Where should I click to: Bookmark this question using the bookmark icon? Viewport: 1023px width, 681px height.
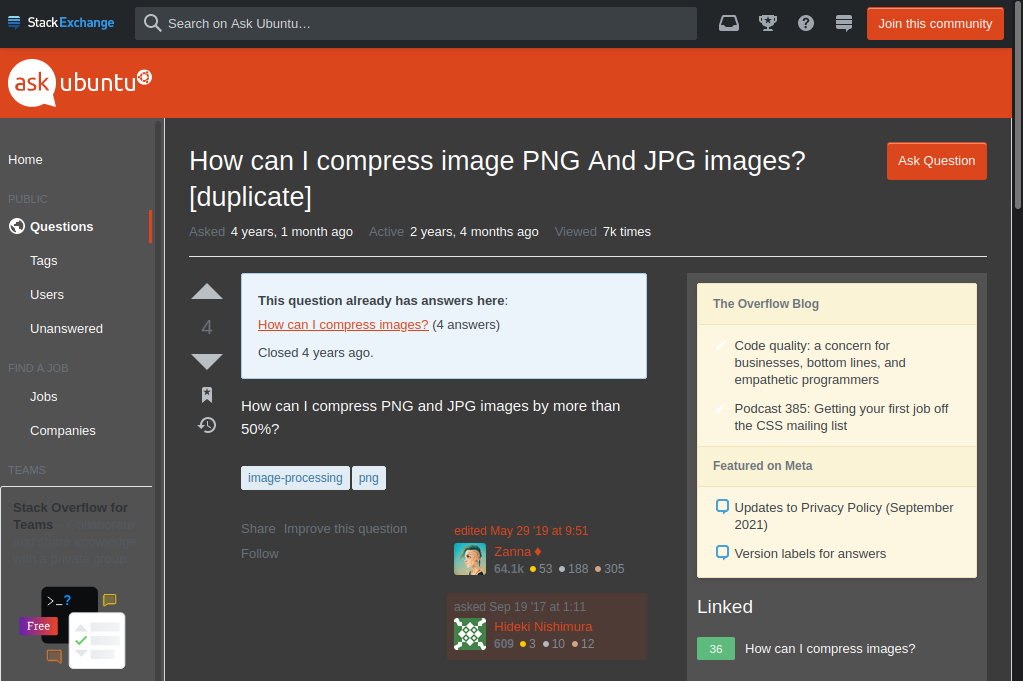point(207,394)
